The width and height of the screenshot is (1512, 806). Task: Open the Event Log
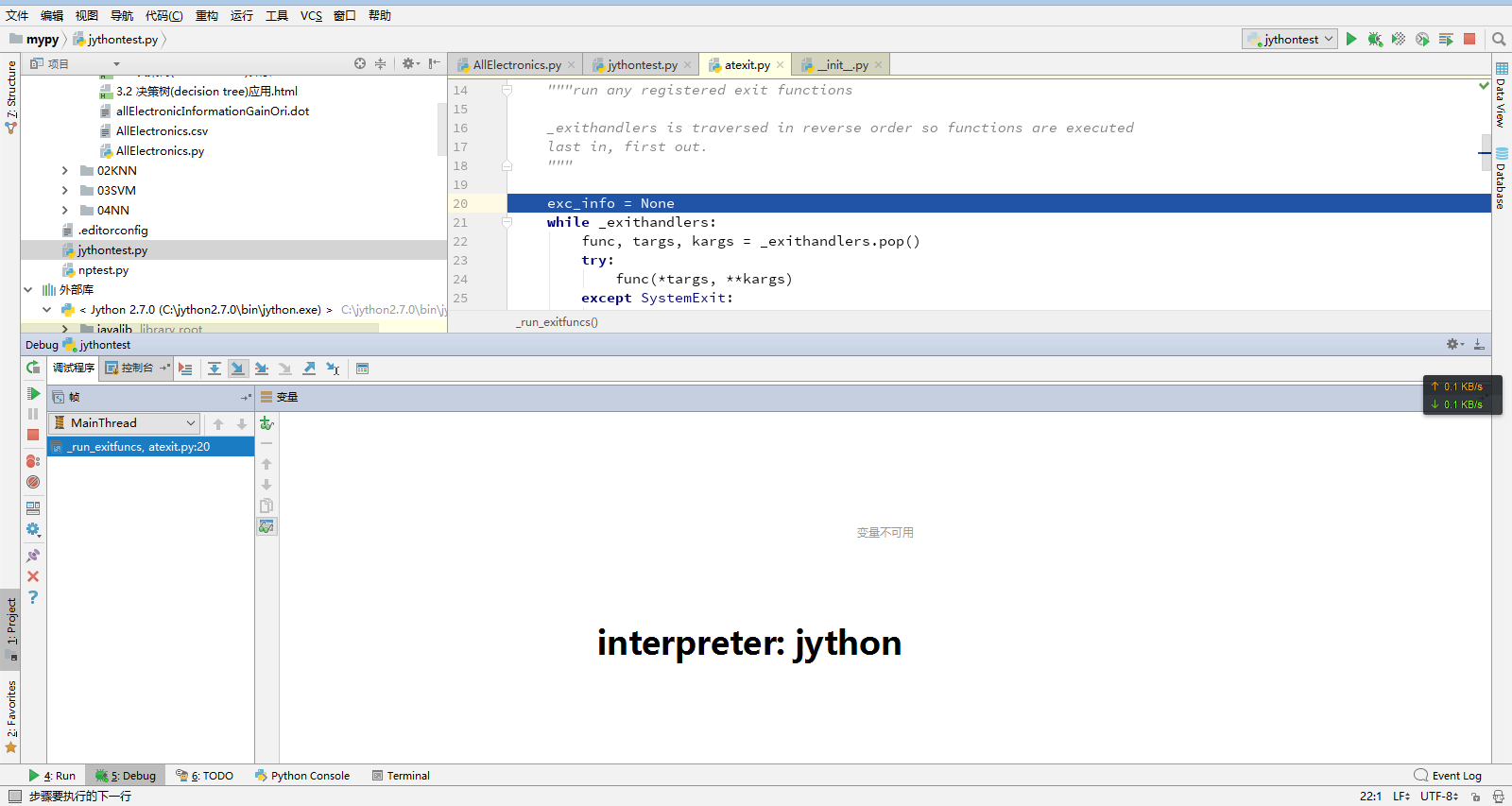pyautogui.click(x=1448, y=776)
